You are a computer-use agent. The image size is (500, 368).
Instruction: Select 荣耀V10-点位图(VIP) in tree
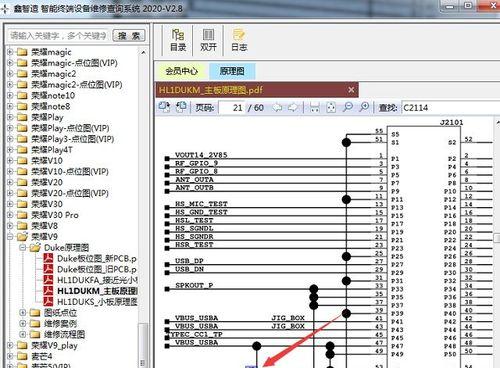70,172
